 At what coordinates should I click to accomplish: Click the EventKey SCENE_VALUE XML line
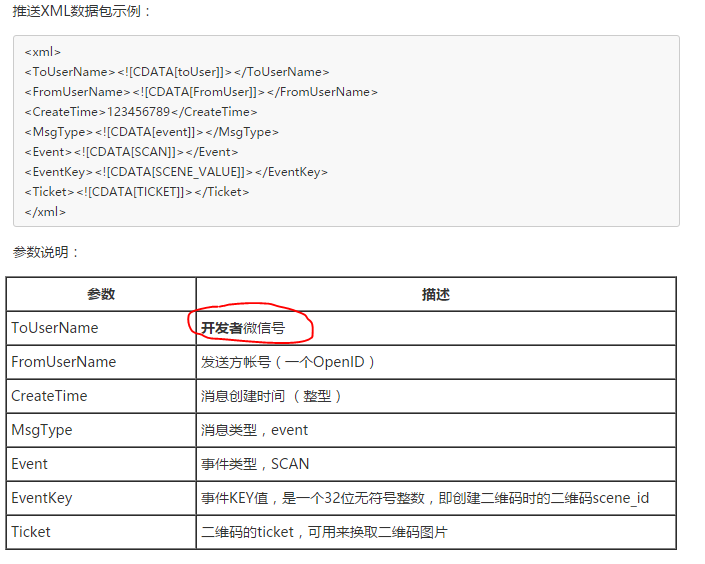(176, 172)
